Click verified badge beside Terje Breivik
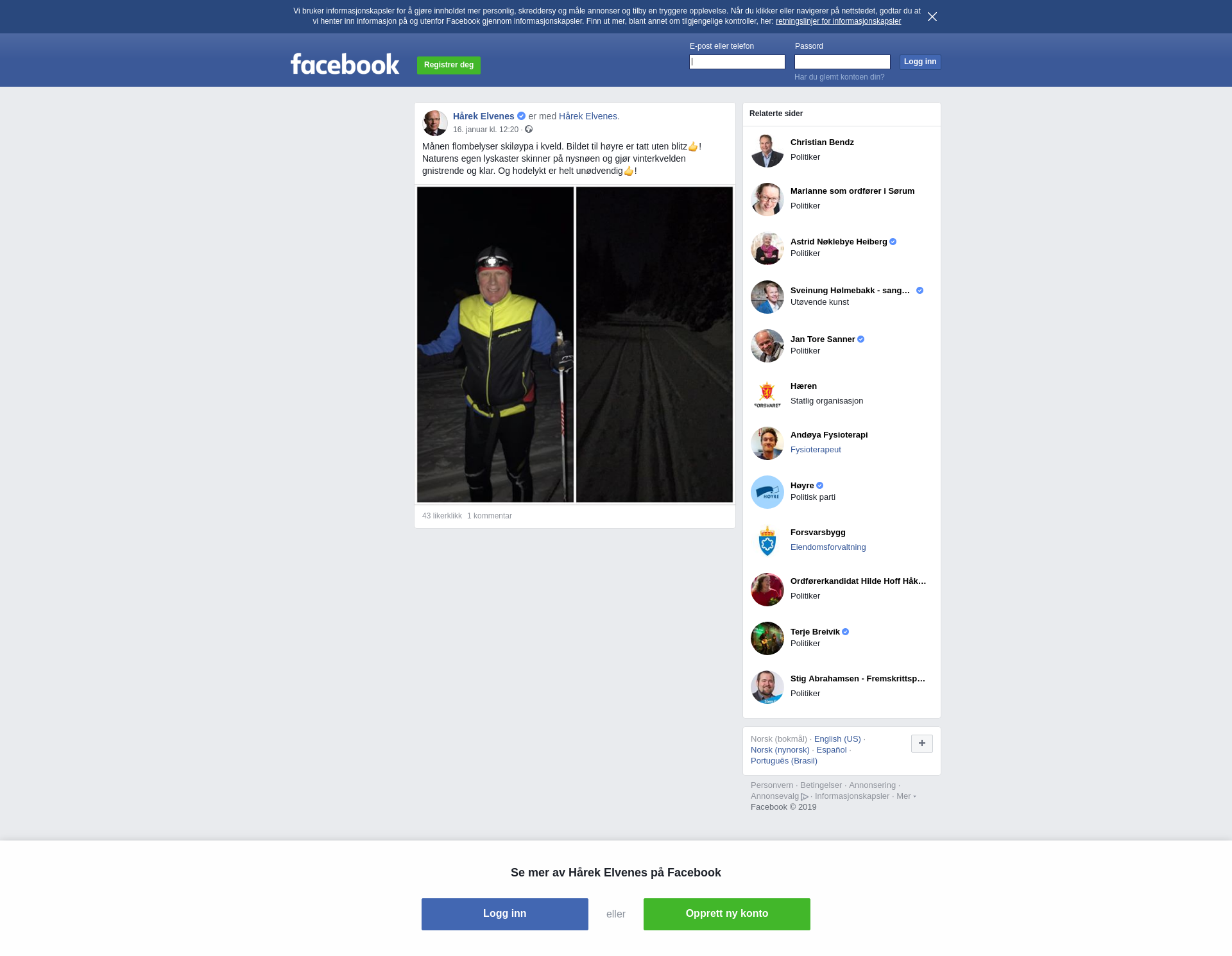Image resolution: width=1232 pixels, height=956 pixels. (x=846, y=632)
